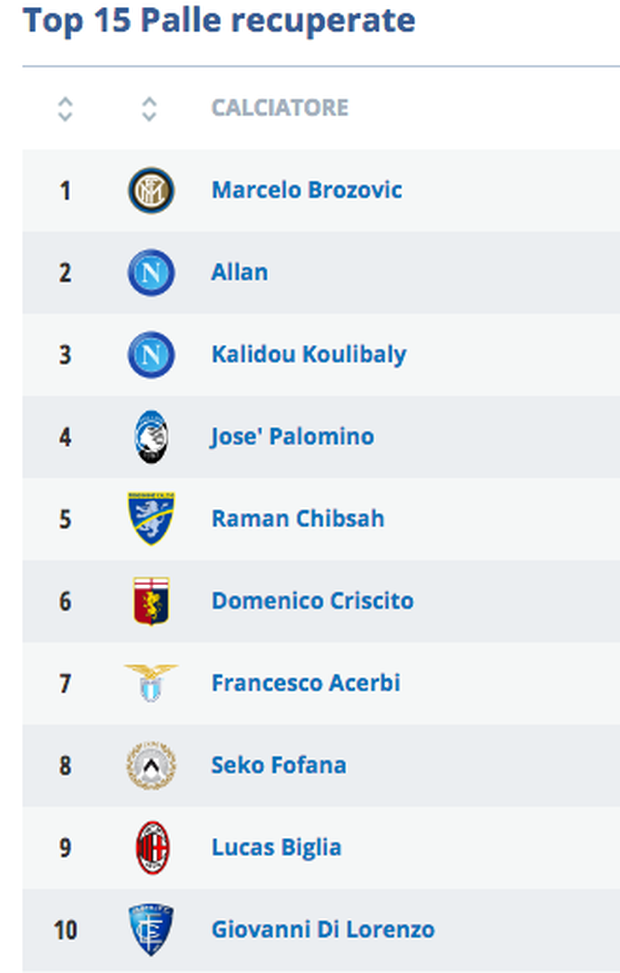The width and height of the screenshot is (620, 973).
Task: Click the AC Milan crest icon
Action: 152,848
